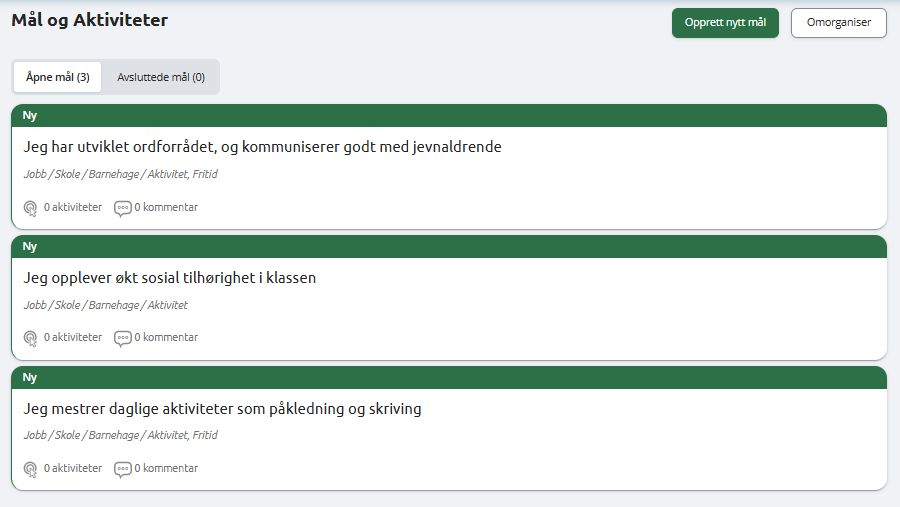This screenshot has height=507, width=900.
Task: Click the Opprett nytt mål button
Action: 725,23
